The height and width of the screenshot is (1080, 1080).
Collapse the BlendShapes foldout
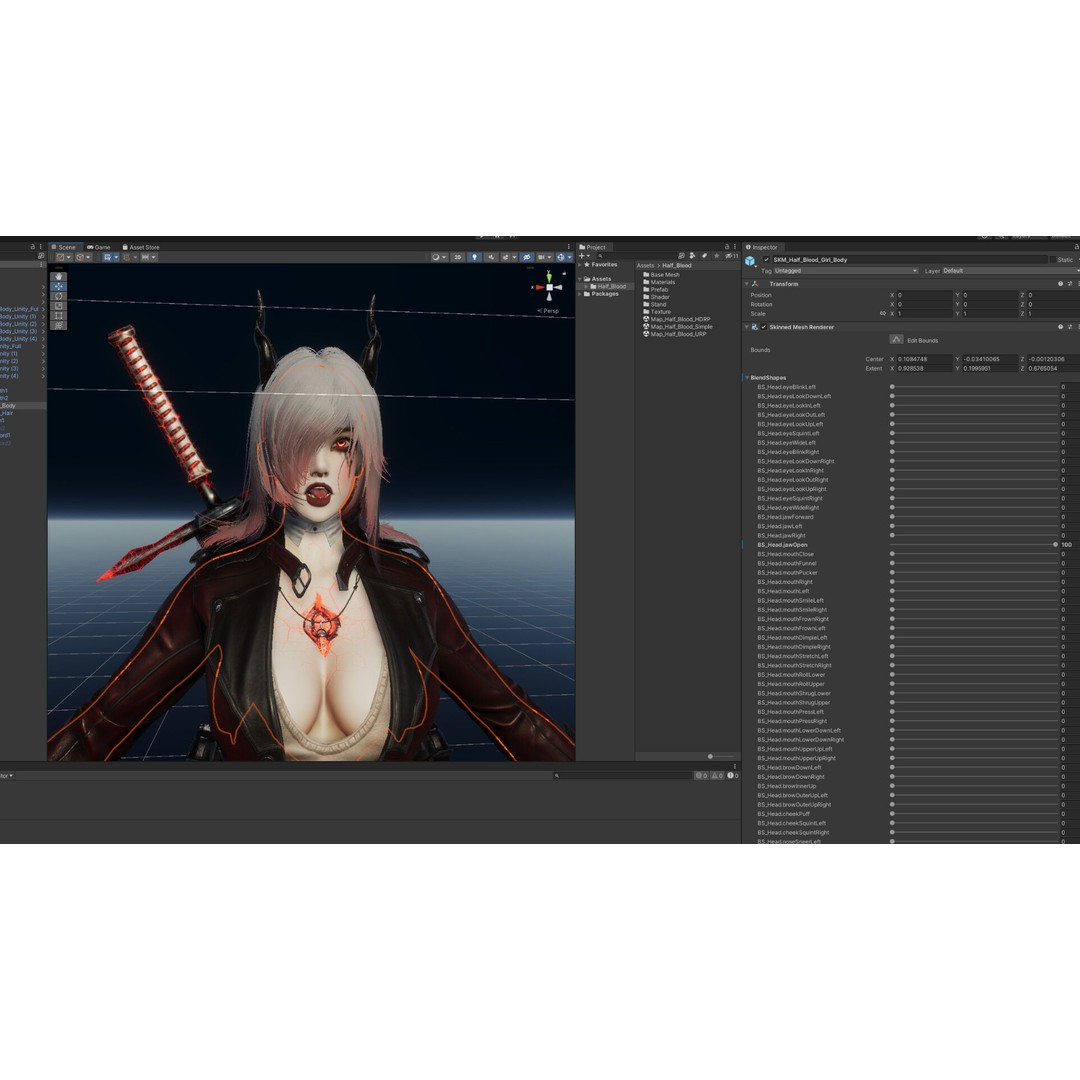pos(747,377)
